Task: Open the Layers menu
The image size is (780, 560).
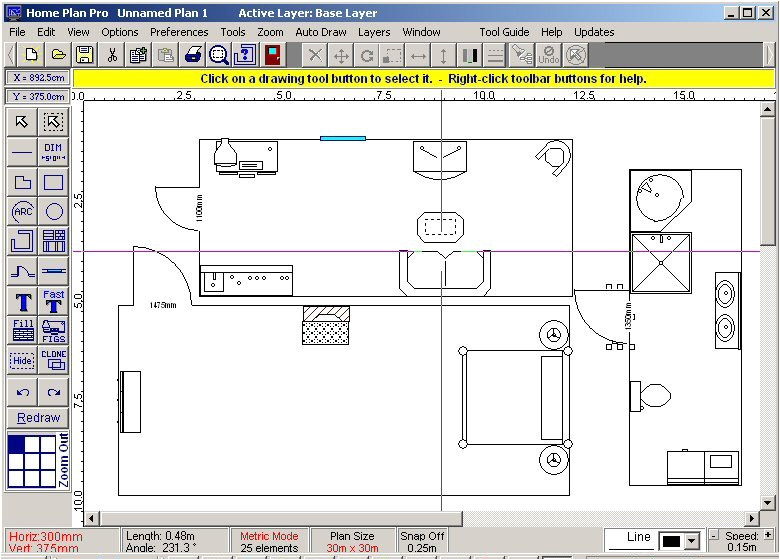Action: (x=374, y=32)
